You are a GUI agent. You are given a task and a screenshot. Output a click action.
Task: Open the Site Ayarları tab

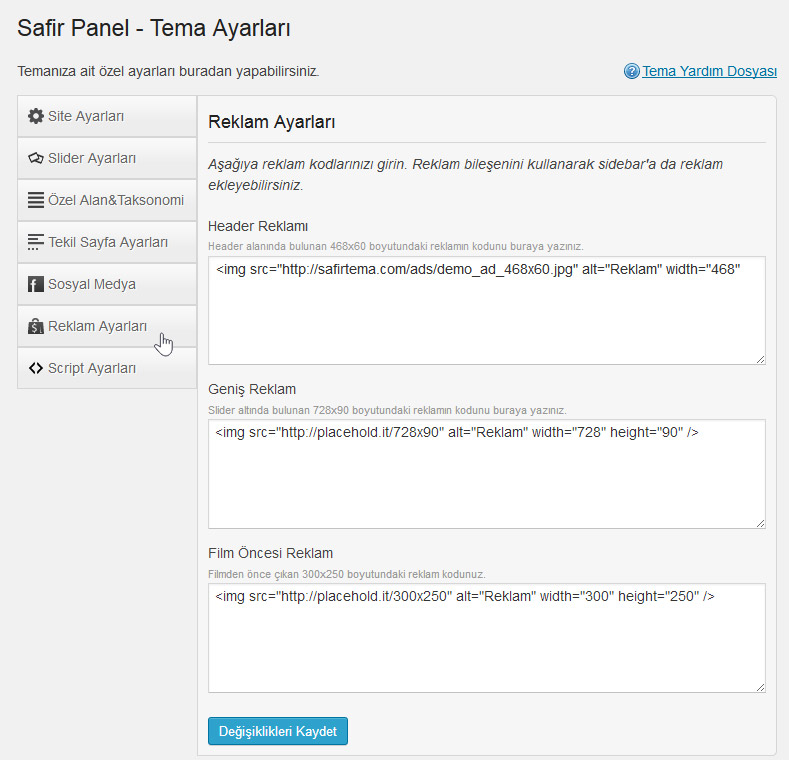pos(107,116)
